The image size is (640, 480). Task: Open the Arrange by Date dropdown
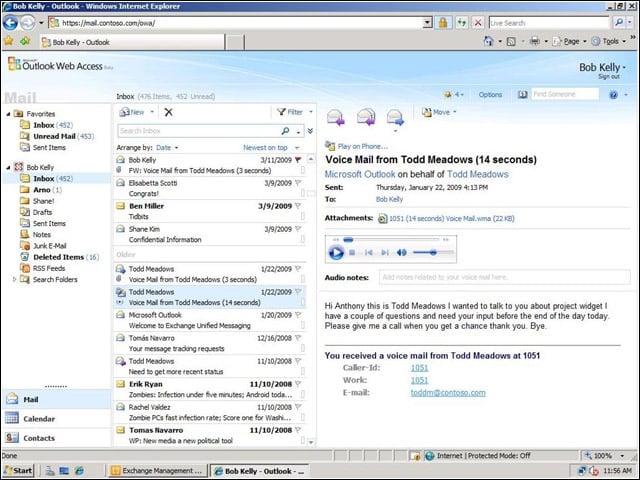pyautogui.click(x=167, y=148)
